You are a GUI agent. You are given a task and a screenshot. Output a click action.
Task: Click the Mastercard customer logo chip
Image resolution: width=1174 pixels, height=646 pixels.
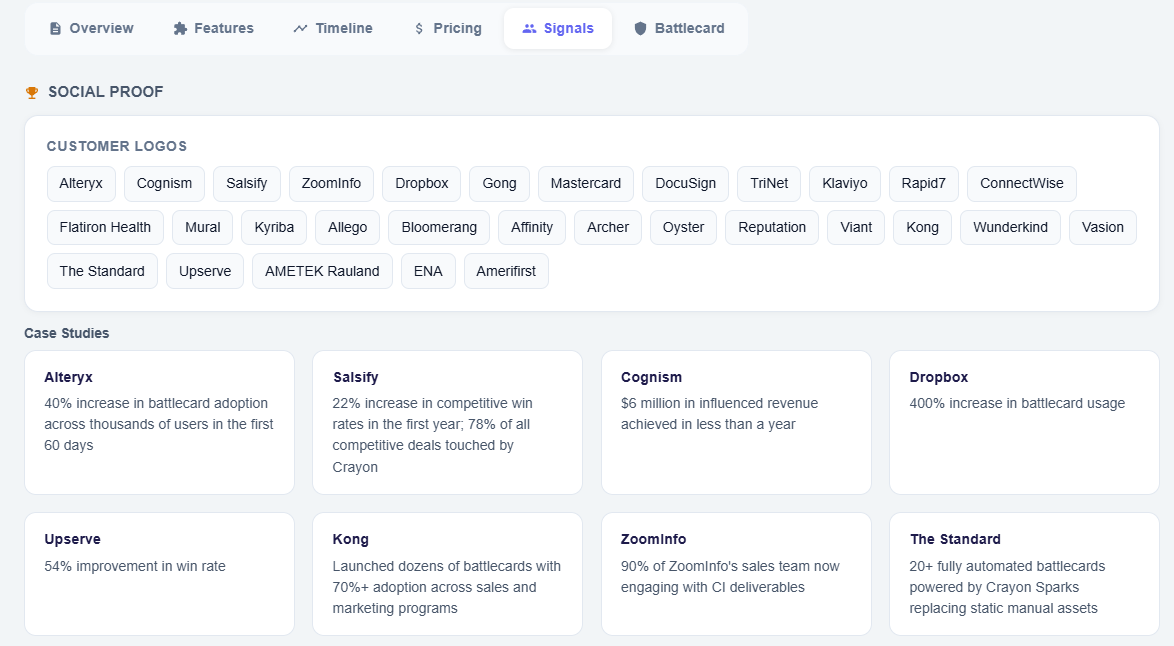pyautogui.click(x=586, y=183)
